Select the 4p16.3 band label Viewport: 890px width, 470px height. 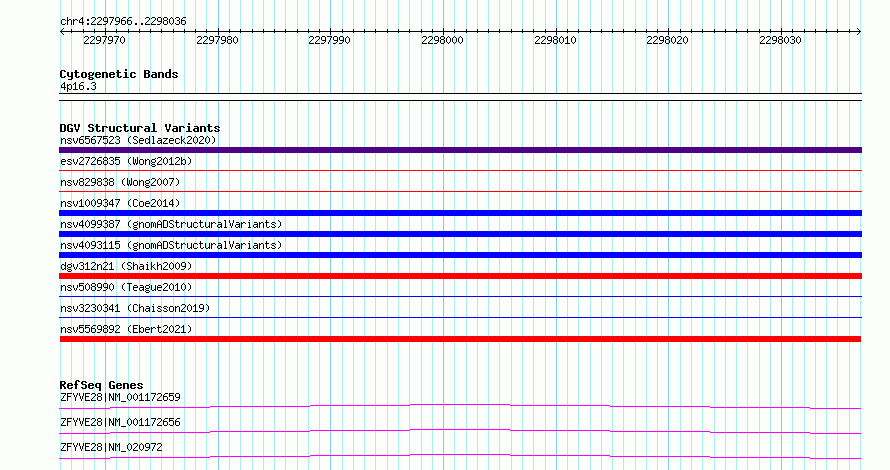click(x=78, y=86)
